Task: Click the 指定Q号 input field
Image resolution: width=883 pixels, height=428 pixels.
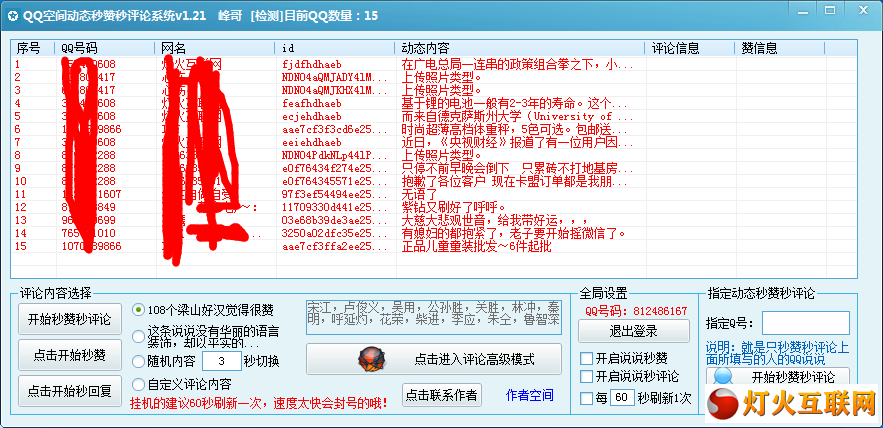Action: (x=806, y=323)
